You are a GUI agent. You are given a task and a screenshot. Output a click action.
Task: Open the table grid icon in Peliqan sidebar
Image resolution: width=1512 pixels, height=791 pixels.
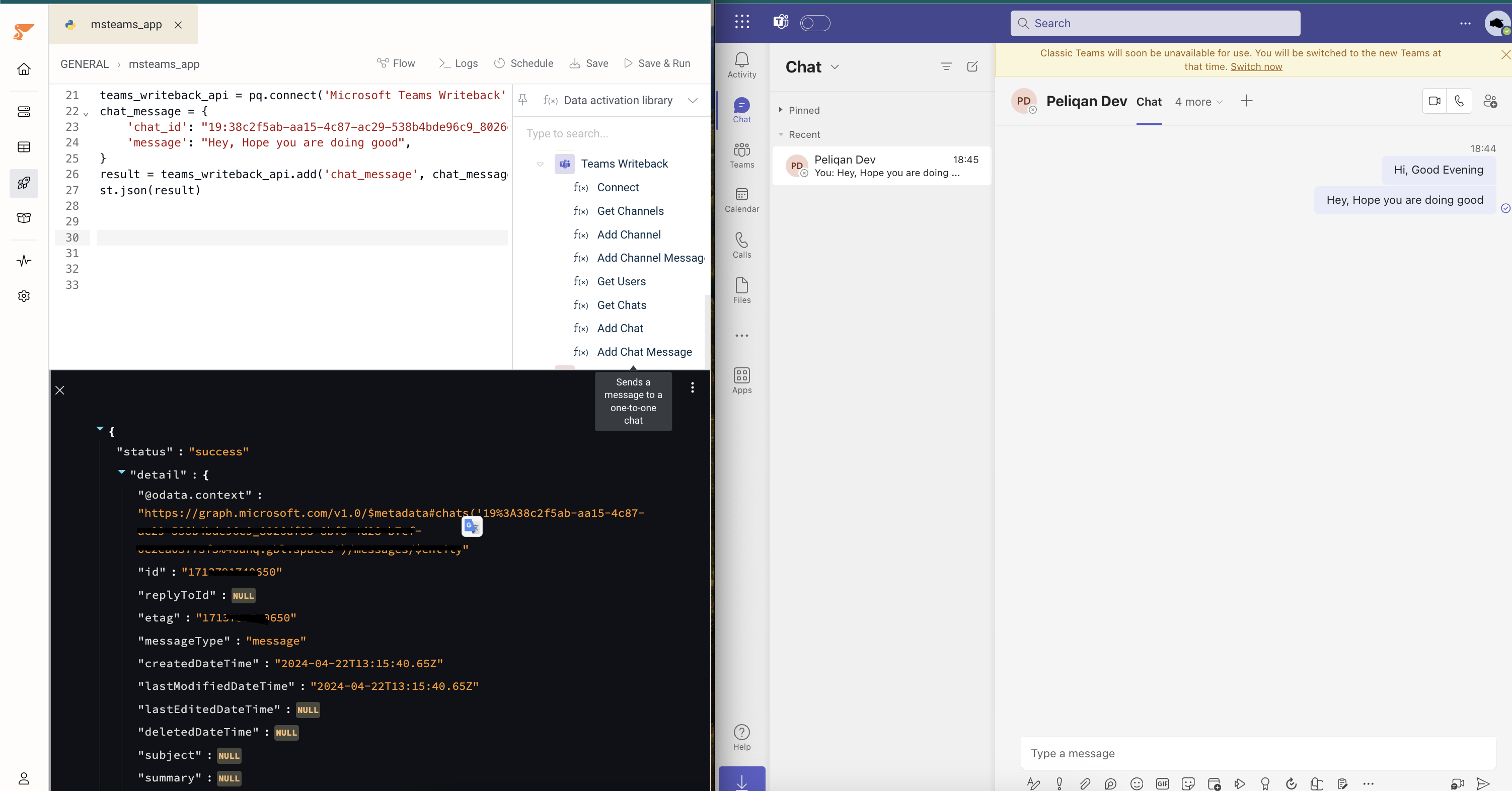tap(24, 147)
